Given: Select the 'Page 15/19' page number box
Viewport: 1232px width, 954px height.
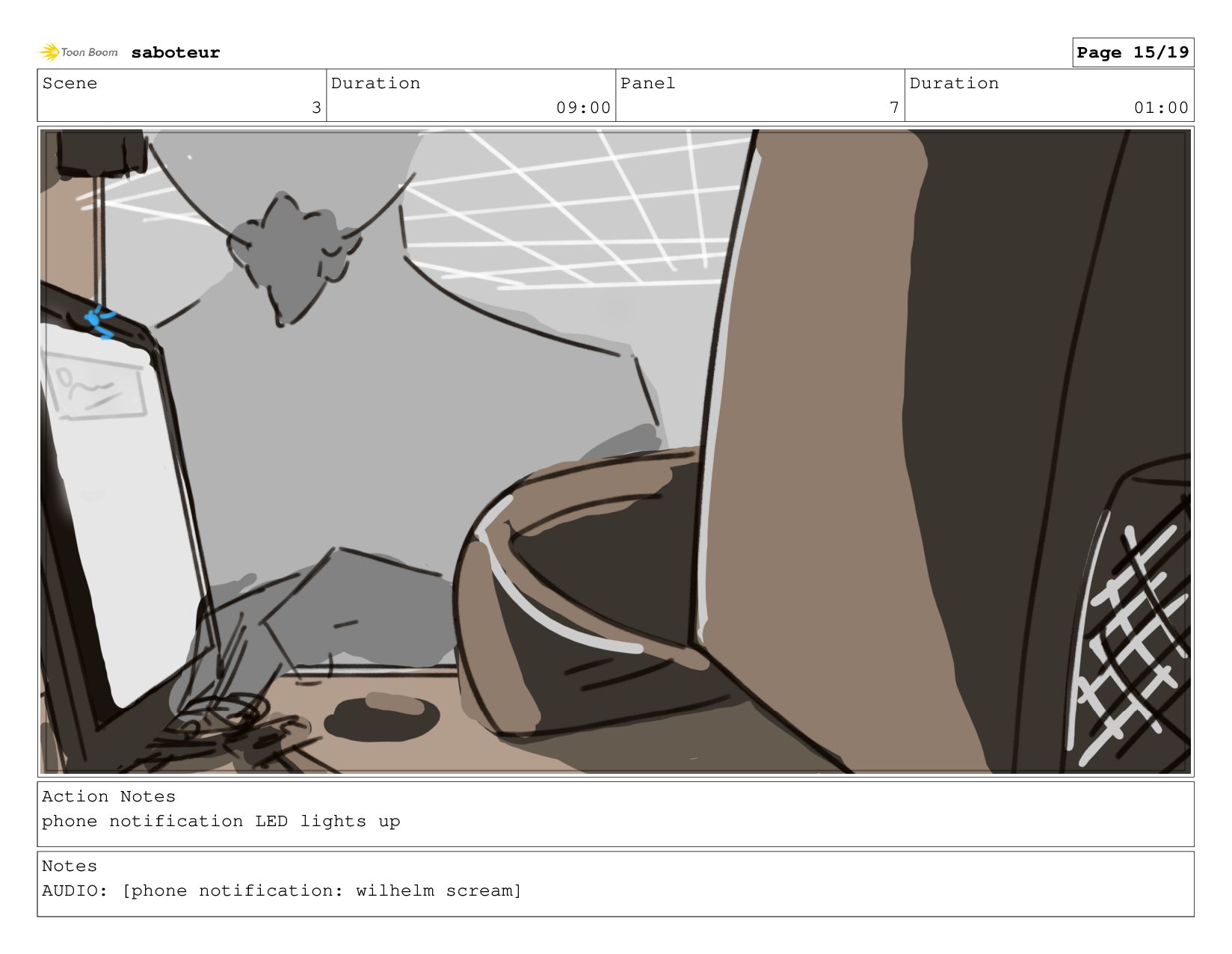Looking at the screenshot, I should tap(1133, 52).
